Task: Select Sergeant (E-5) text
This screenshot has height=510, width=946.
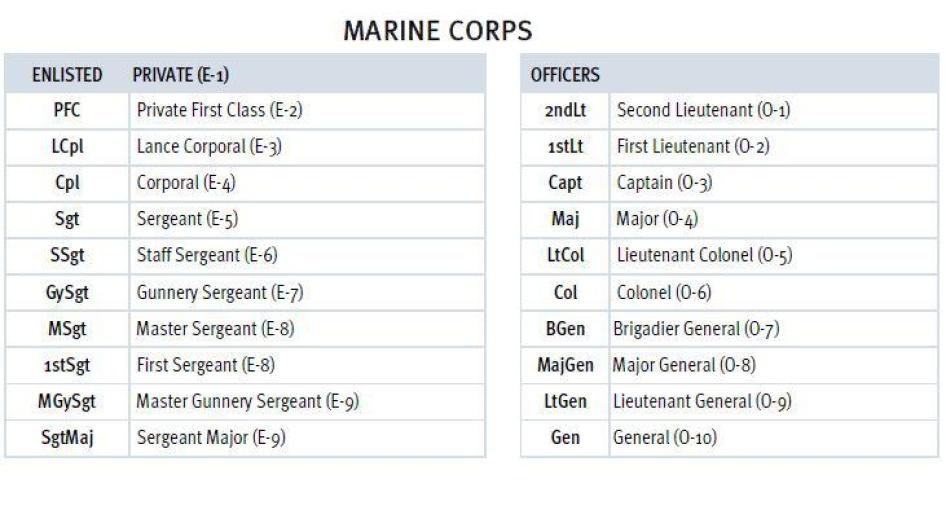Action: pos(187,219)
